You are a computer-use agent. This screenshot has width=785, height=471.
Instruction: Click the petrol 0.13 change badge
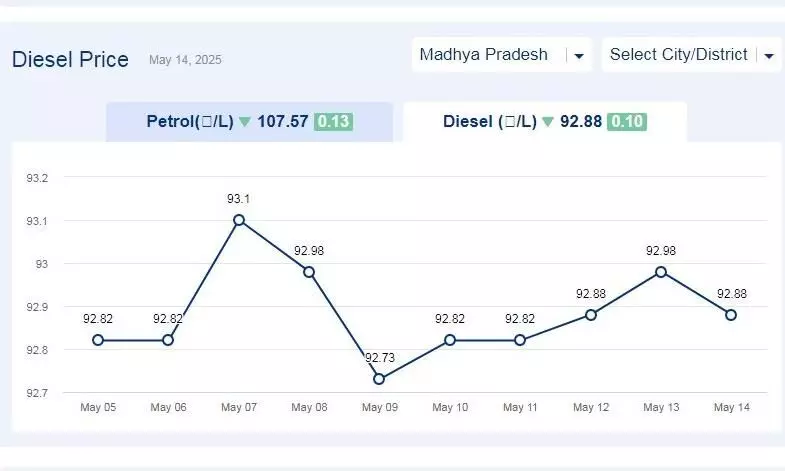[333, 122]
